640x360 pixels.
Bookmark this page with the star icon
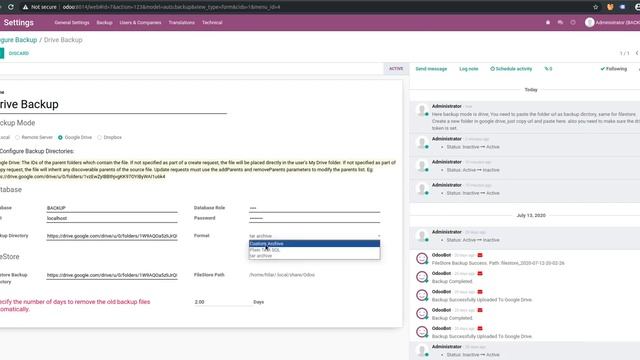(x=596, y=7)
